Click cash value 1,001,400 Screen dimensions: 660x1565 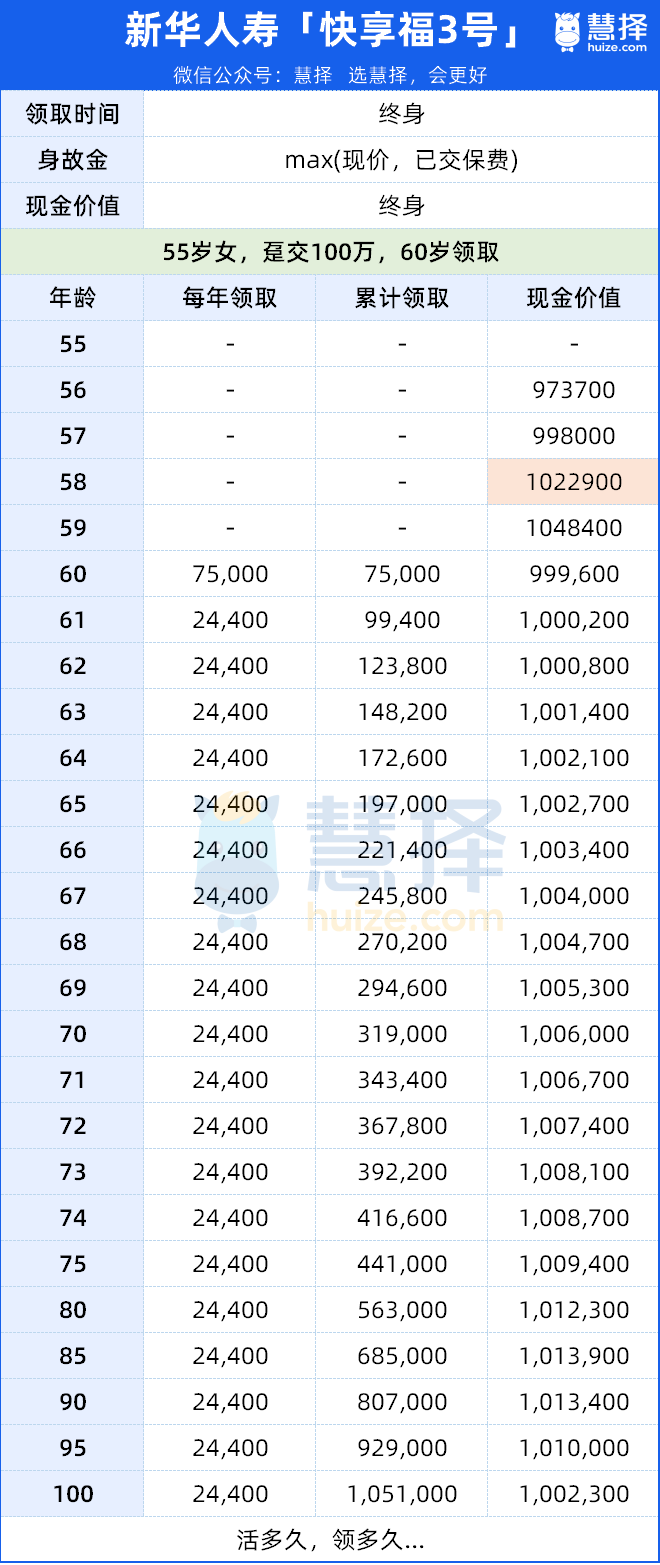coord(574,712)
